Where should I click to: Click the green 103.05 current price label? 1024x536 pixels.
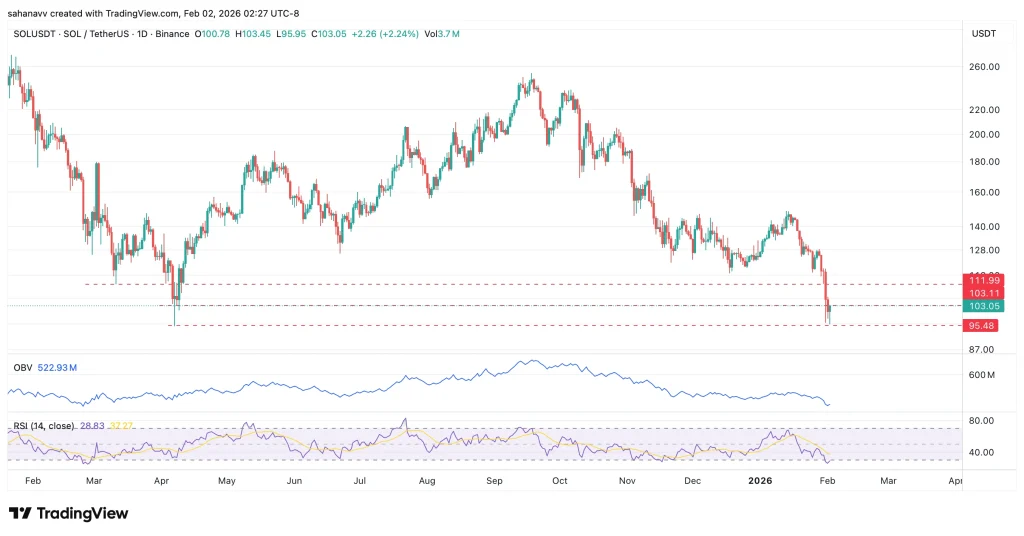point(977,306)
